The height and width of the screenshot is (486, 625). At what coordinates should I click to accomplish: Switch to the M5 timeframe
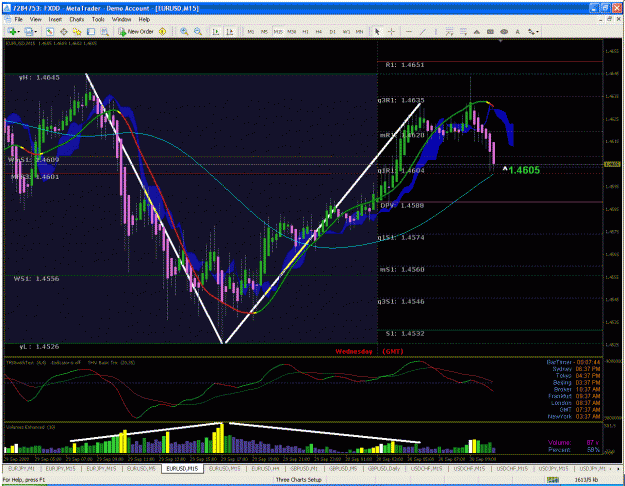(x=264, y=31)
